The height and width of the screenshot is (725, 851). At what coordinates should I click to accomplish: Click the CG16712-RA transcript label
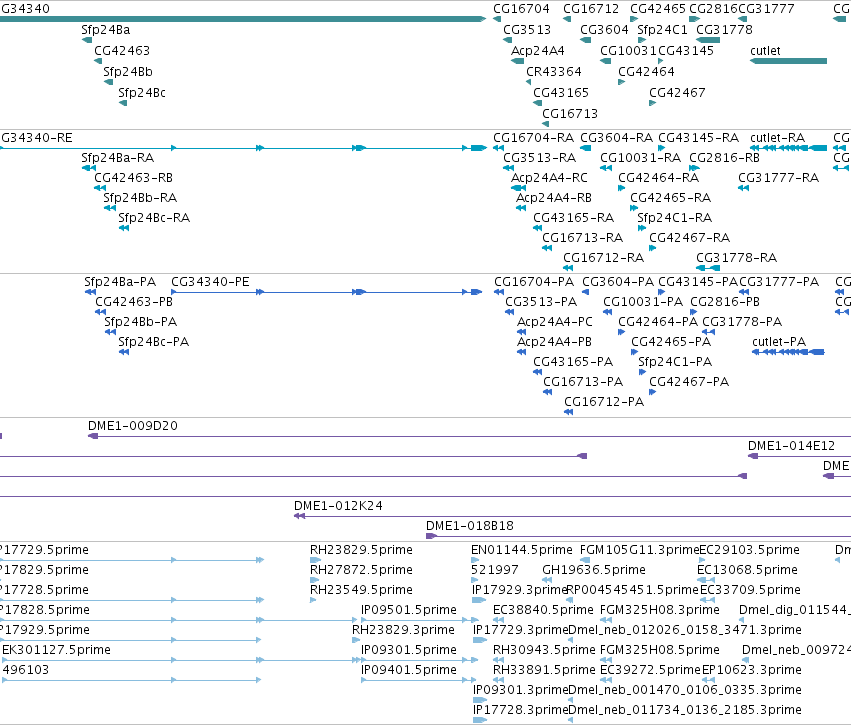604,258
